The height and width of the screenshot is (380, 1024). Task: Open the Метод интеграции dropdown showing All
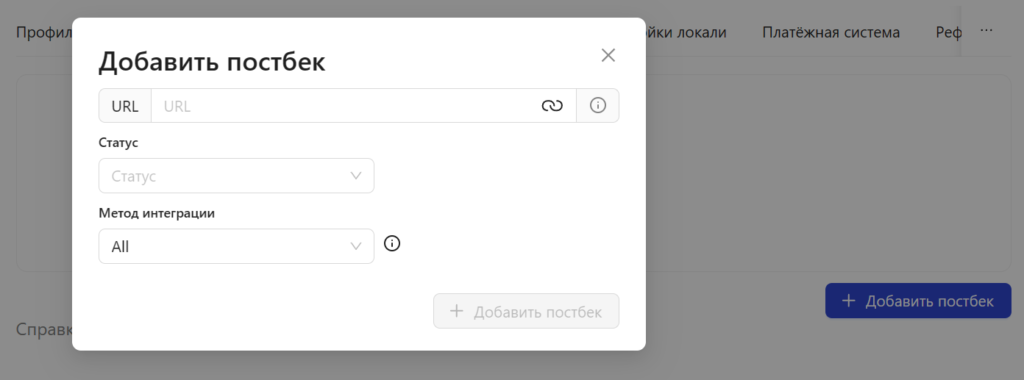pos(236,246)
